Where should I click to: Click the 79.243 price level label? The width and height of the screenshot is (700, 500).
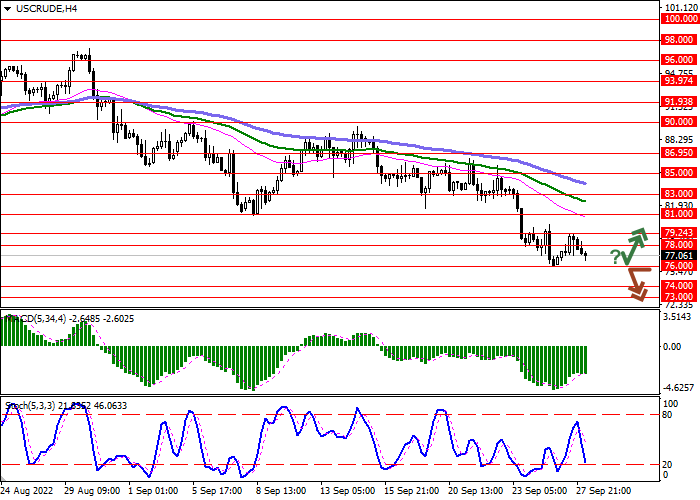pos(679,232)
